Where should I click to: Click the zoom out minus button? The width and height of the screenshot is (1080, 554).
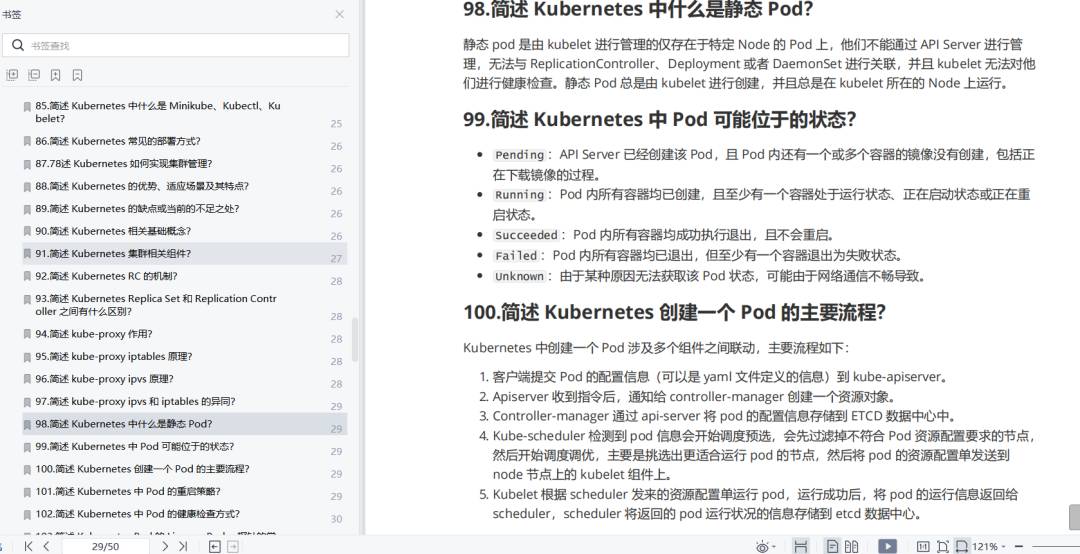pyautogui.click(x=1019, y=546)
